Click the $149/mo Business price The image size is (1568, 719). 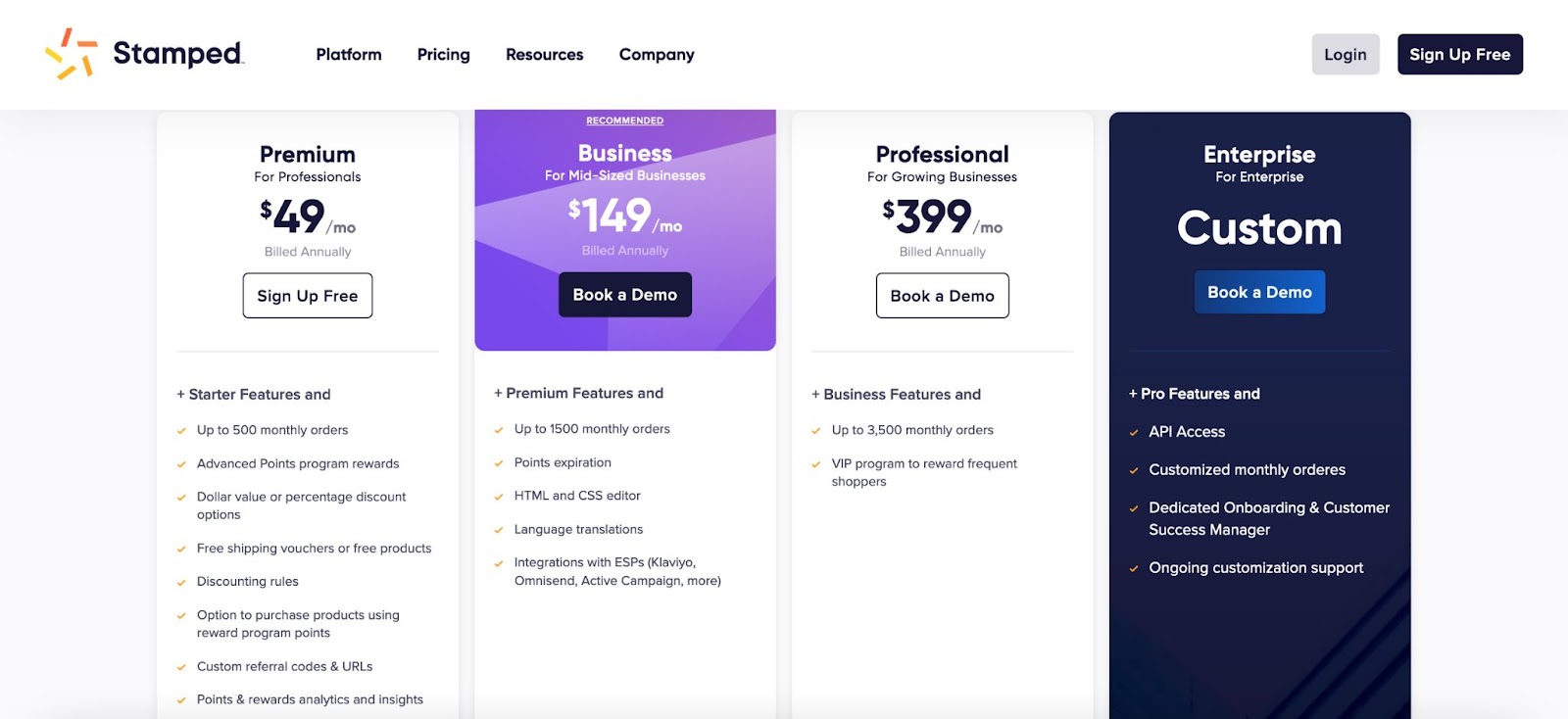pos(624,216)
